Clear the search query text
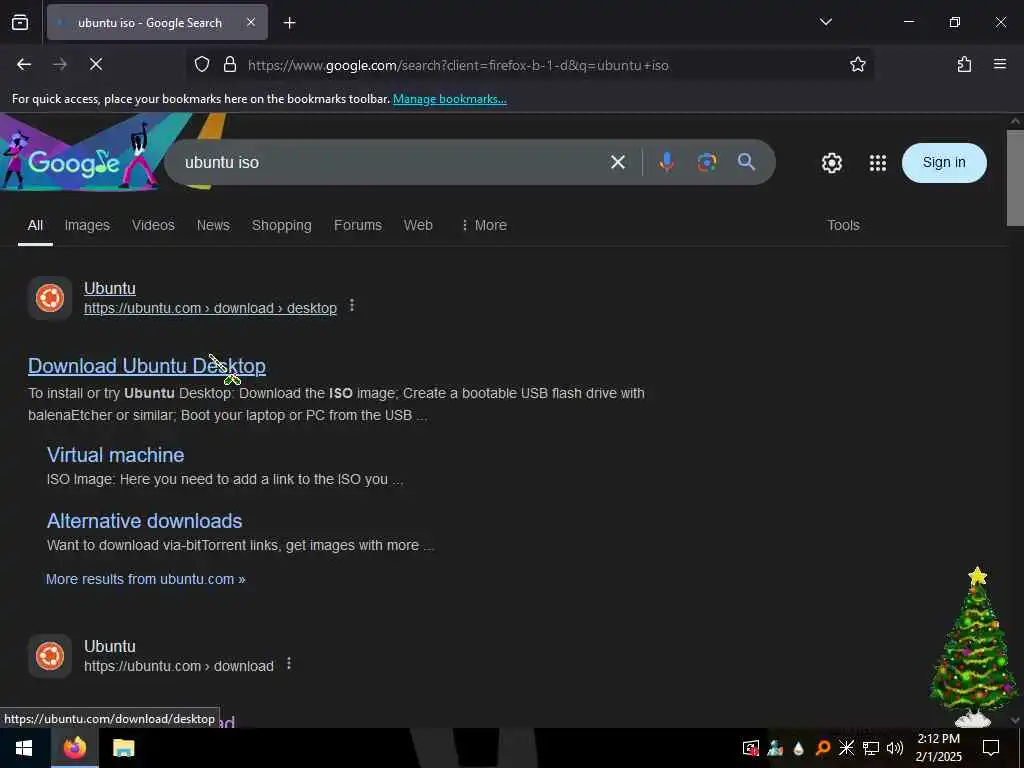The image size is (1024, 768). point(618,162)
